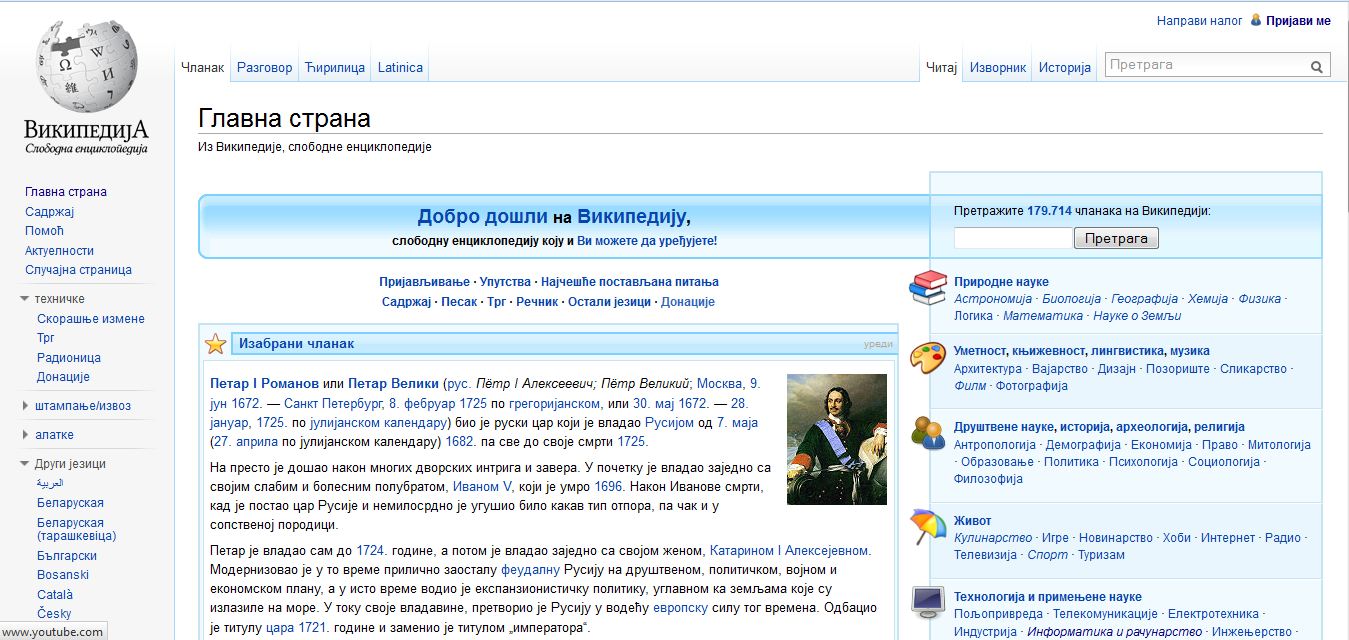The image size is (1349, 640).
Task: Click the Иваном V link
Action: (482, 486)
